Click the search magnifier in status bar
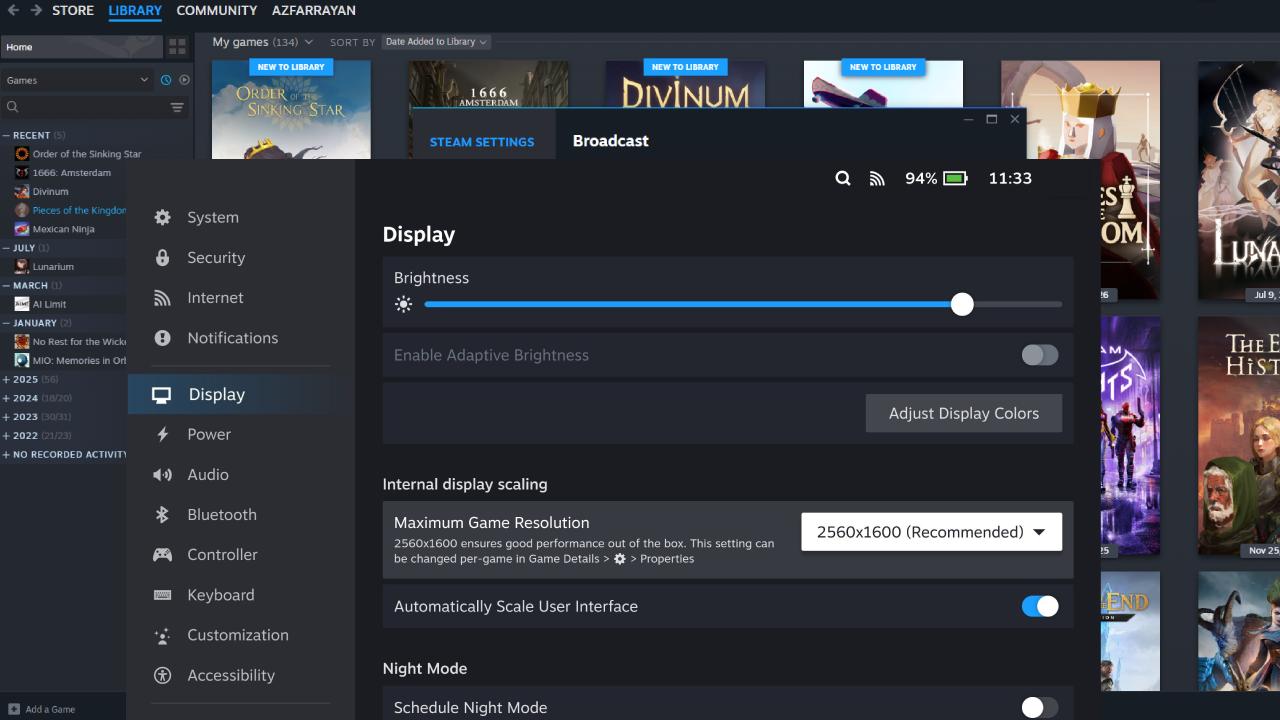1280x720 pixels. pos(843,178)
